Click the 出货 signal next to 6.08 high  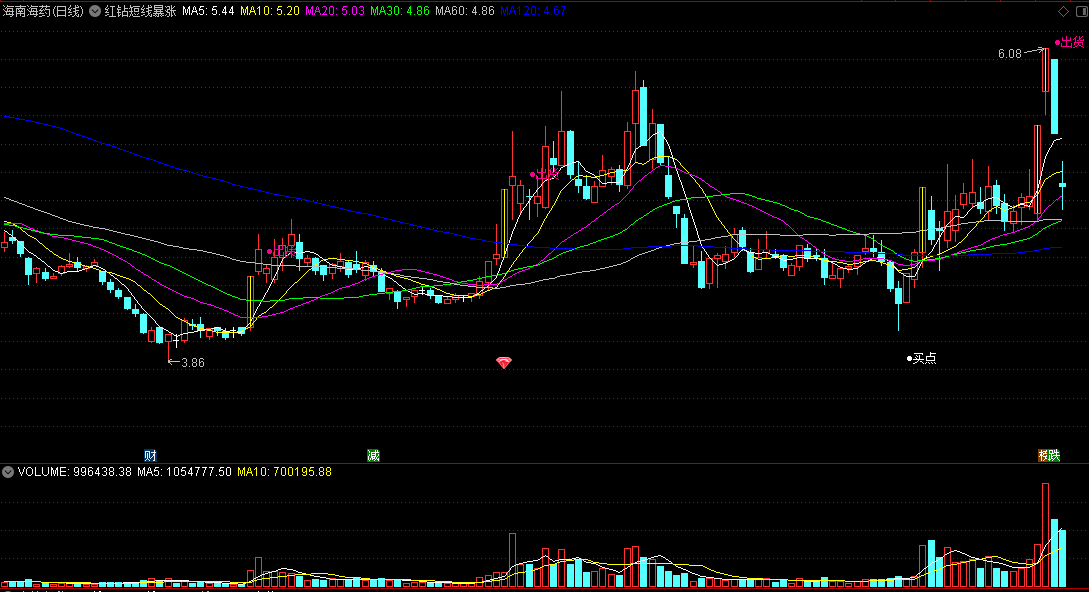click(1072, 42)
